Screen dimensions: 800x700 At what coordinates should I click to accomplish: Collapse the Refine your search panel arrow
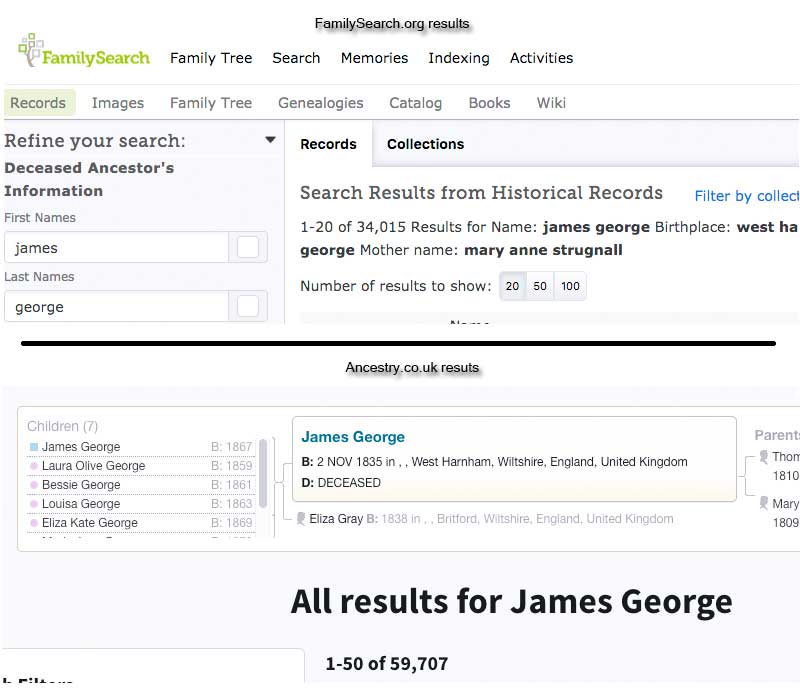point(270,141)
